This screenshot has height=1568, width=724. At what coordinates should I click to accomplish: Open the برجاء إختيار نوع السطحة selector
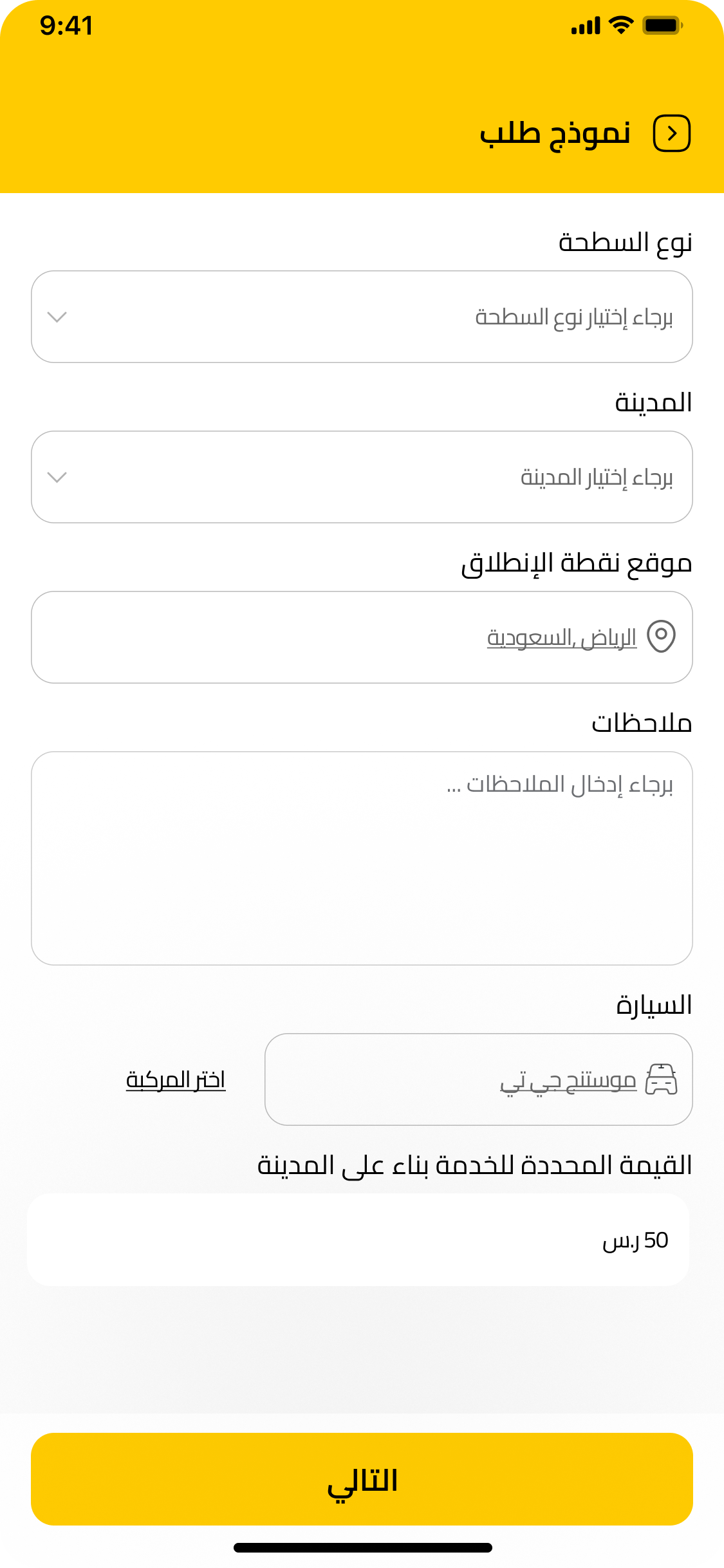(x=362, y=317)
